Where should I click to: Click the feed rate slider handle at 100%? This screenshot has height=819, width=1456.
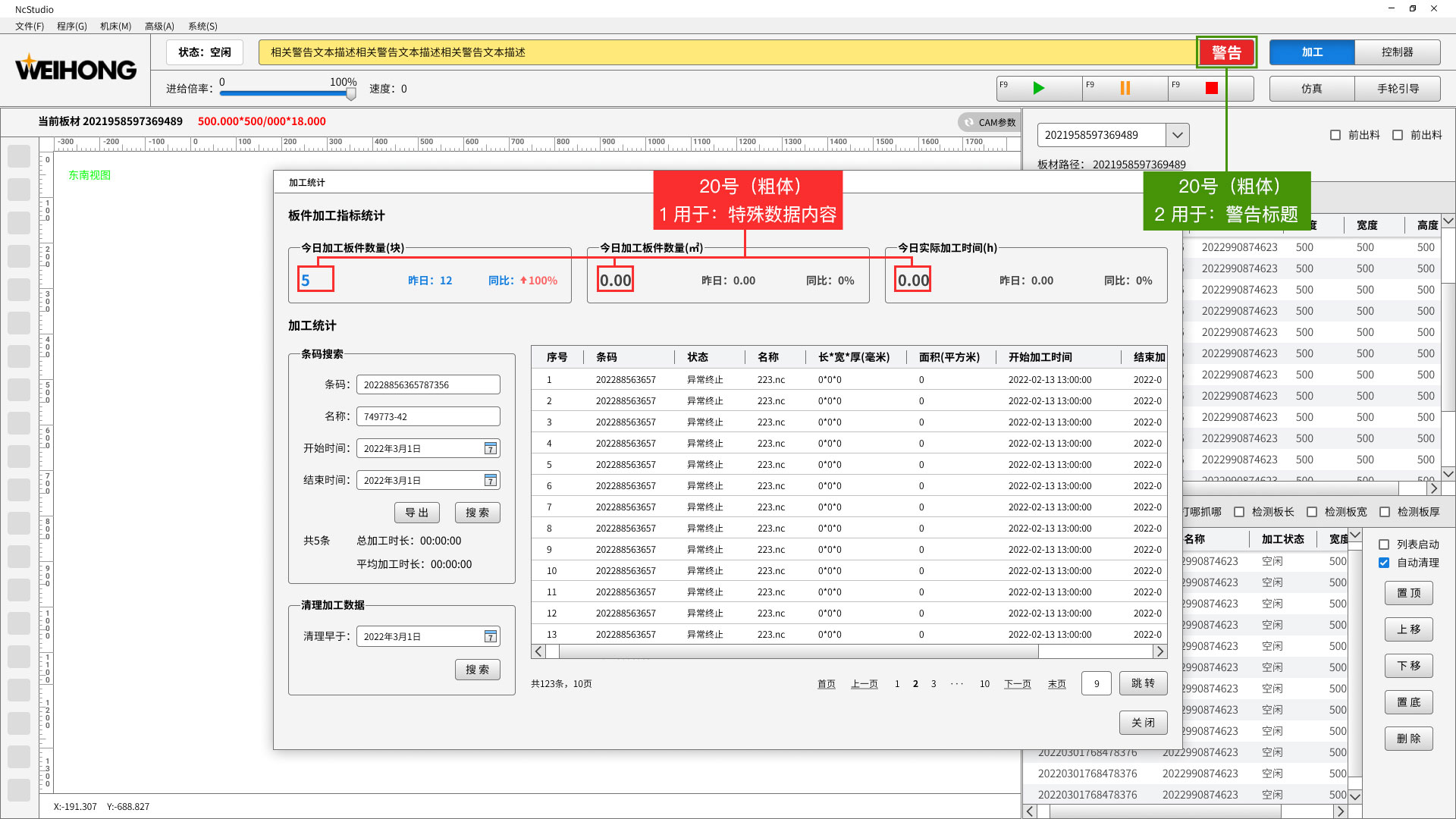tap(351, 93)
